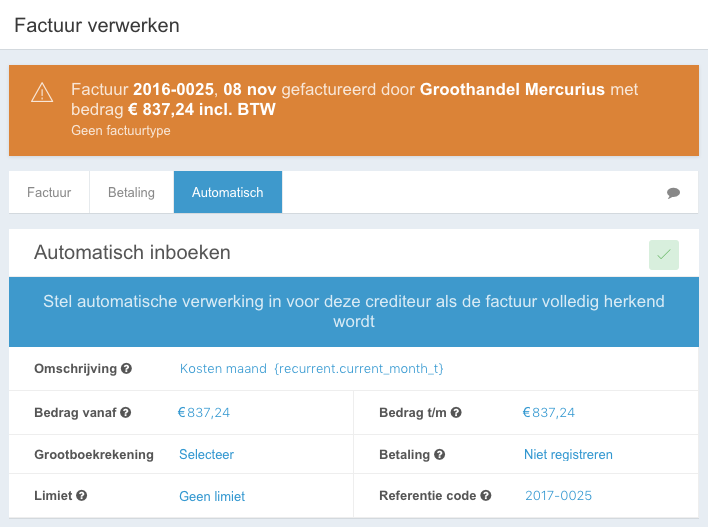Switch to the Betaling tab
Image resolution: width=708 pixels, height=527 pixels.
click(131, 192)
